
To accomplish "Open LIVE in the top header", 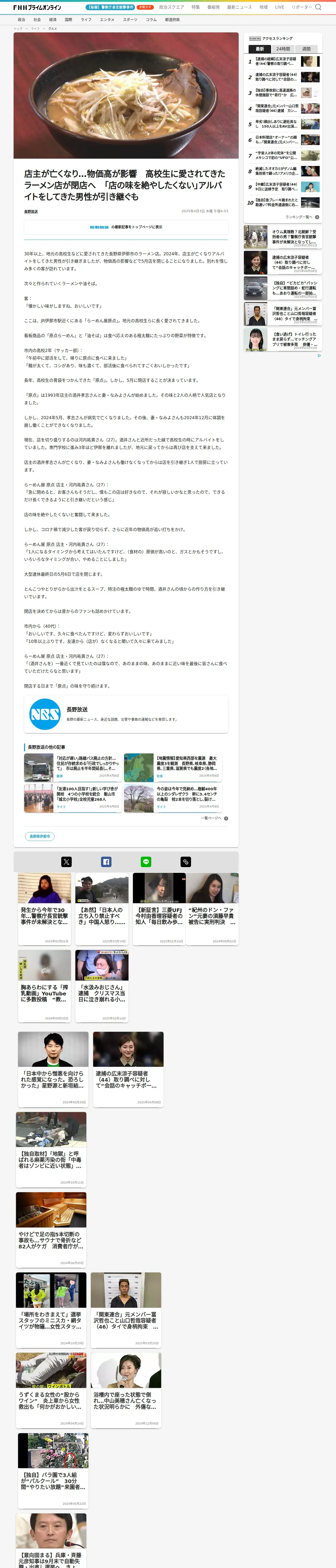I will click(x=279, y=7).
